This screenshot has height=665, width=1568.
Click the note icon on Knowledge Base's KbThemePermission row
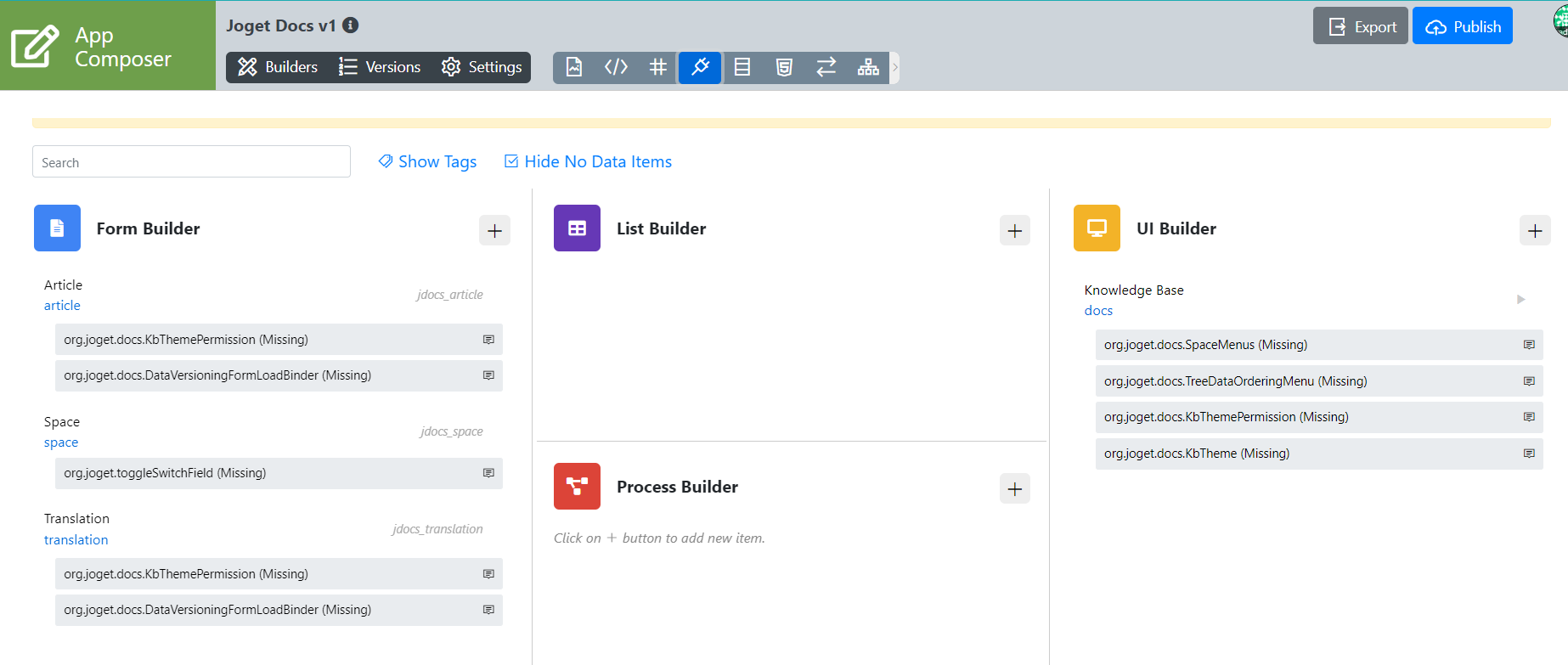coord(1529,417)
